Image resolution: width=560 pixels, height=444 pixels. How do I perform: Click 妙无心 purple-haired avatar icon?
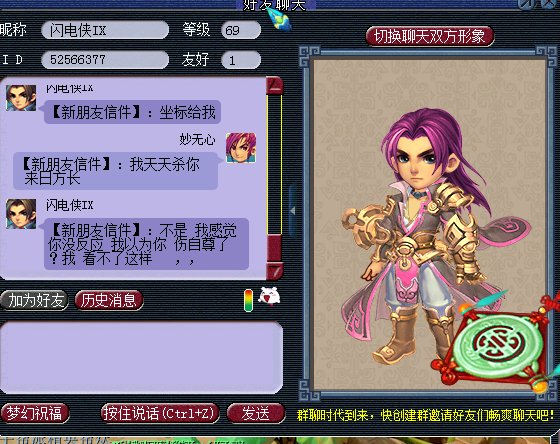[241, 148]
